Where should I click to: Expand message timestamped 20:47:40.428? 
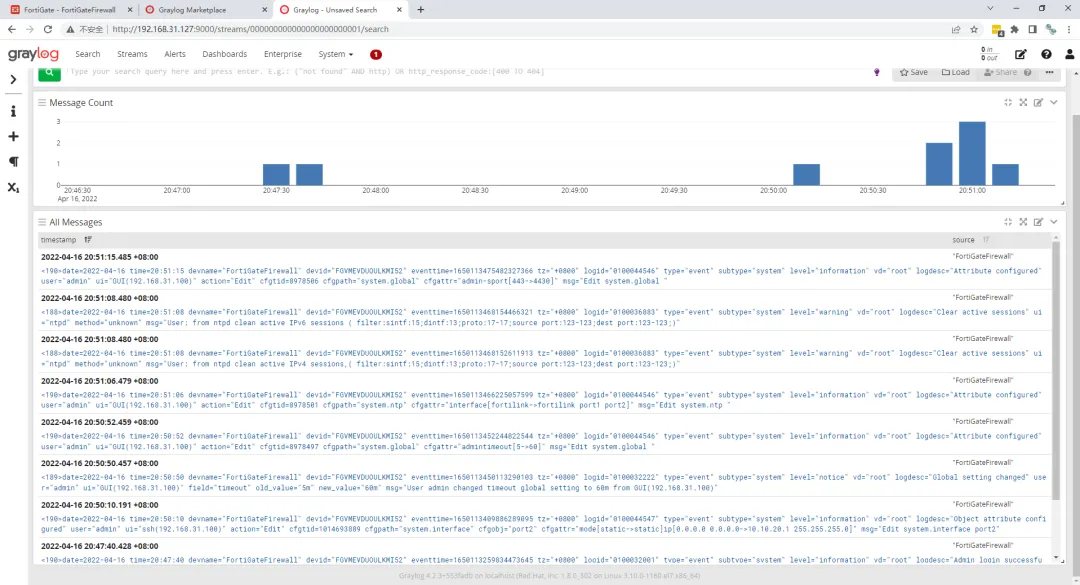(x=99, y=546)
